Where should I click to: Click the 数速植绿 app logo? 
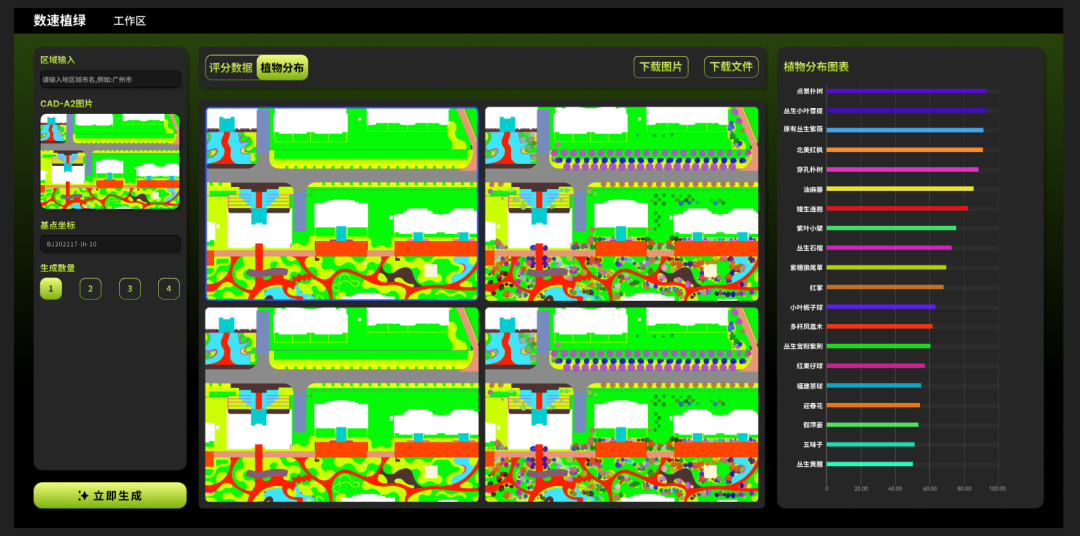(60, 21)
